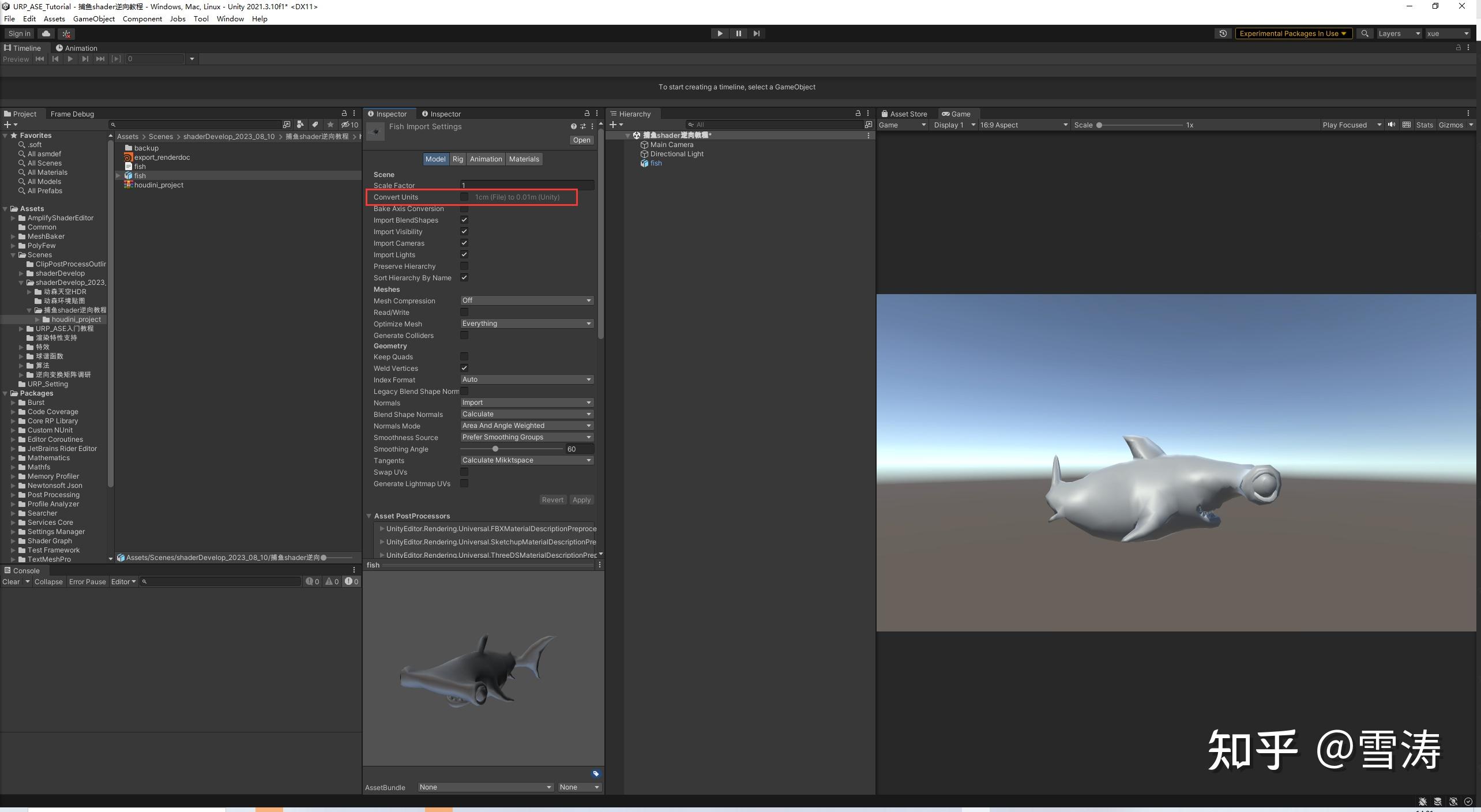The height and width of the screenshot is (812, 1481).
Task: Click the Open button for the fish model
Action: coord(581,140)
